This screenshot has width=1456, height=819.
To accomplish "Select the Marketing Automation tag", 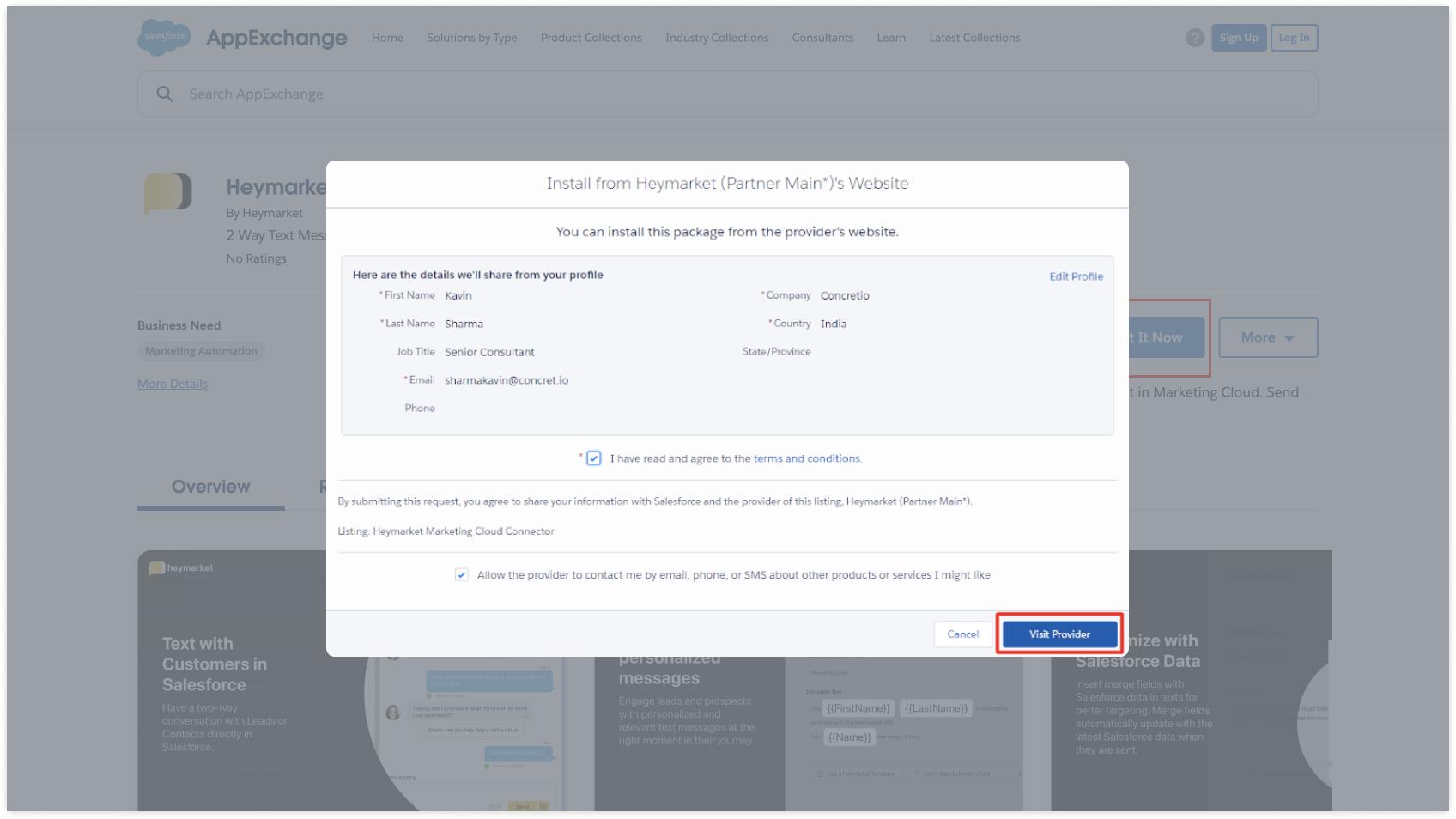I will 201,351.
